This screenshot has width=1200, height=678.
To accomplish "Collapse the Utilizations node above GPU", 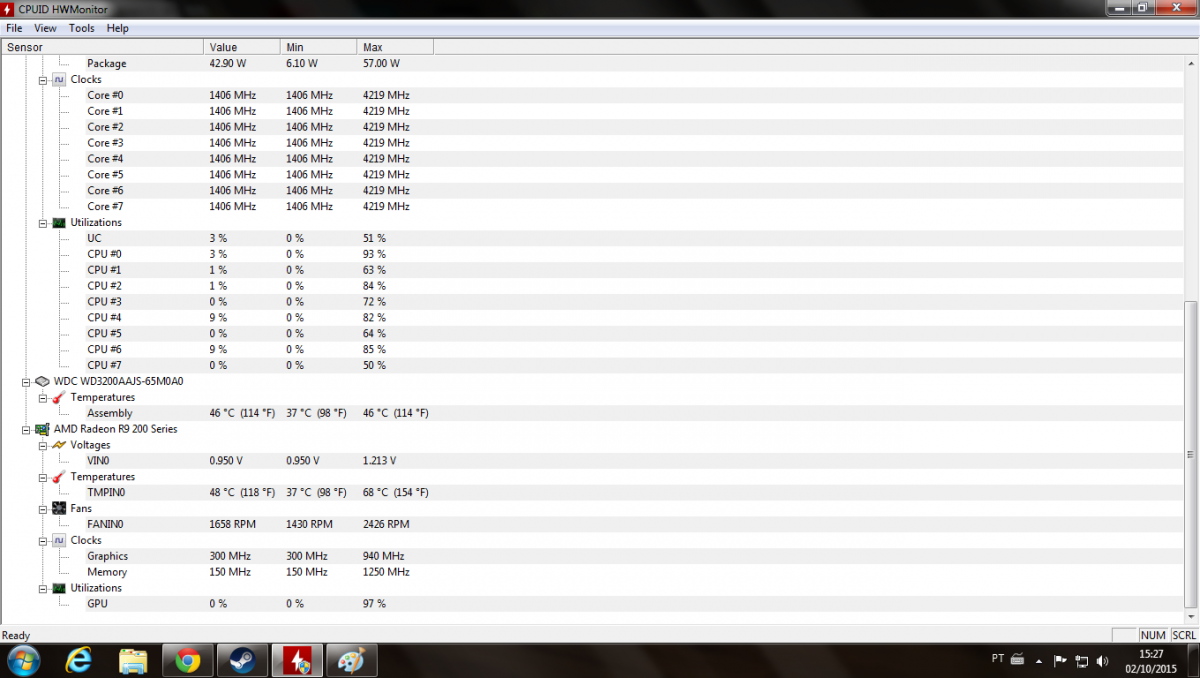I will pyautogui.click(x=43, y=588).
